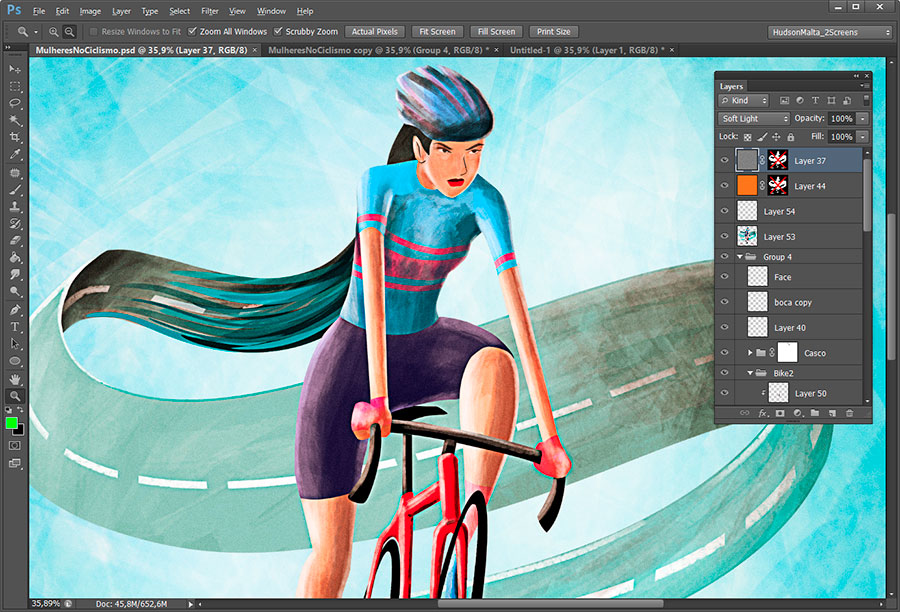Select the History Brush tool
This screenshot has width=900, height=612.
15,223
